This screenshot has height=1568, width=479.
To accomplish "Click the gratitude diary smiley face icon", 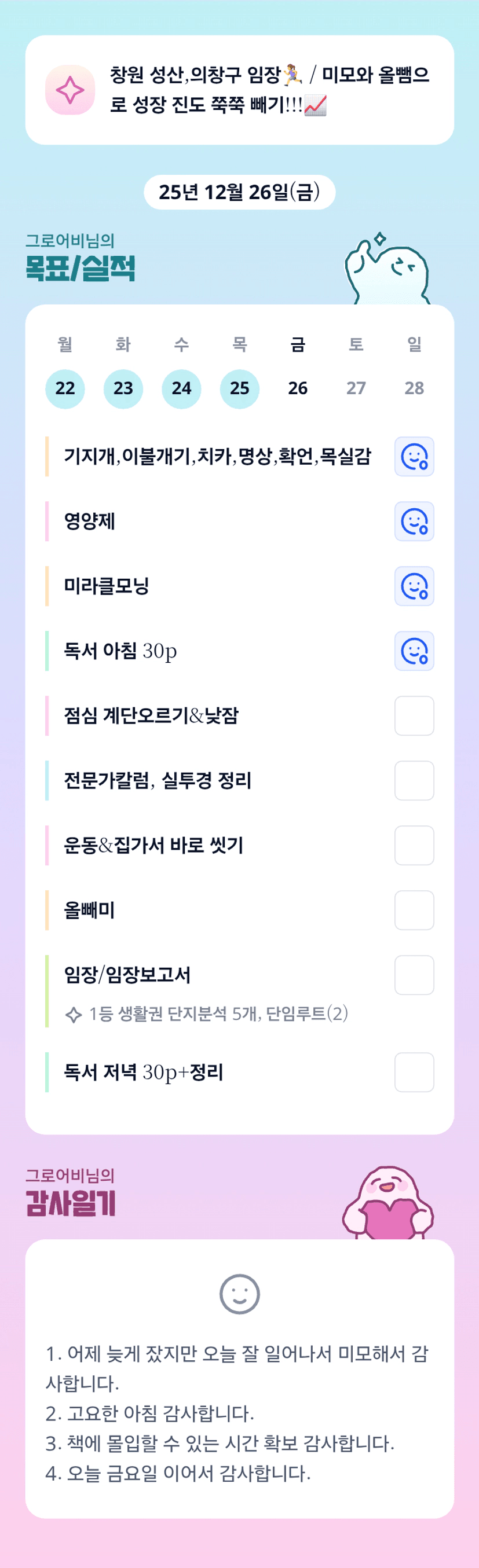I will click(240, 1294).
